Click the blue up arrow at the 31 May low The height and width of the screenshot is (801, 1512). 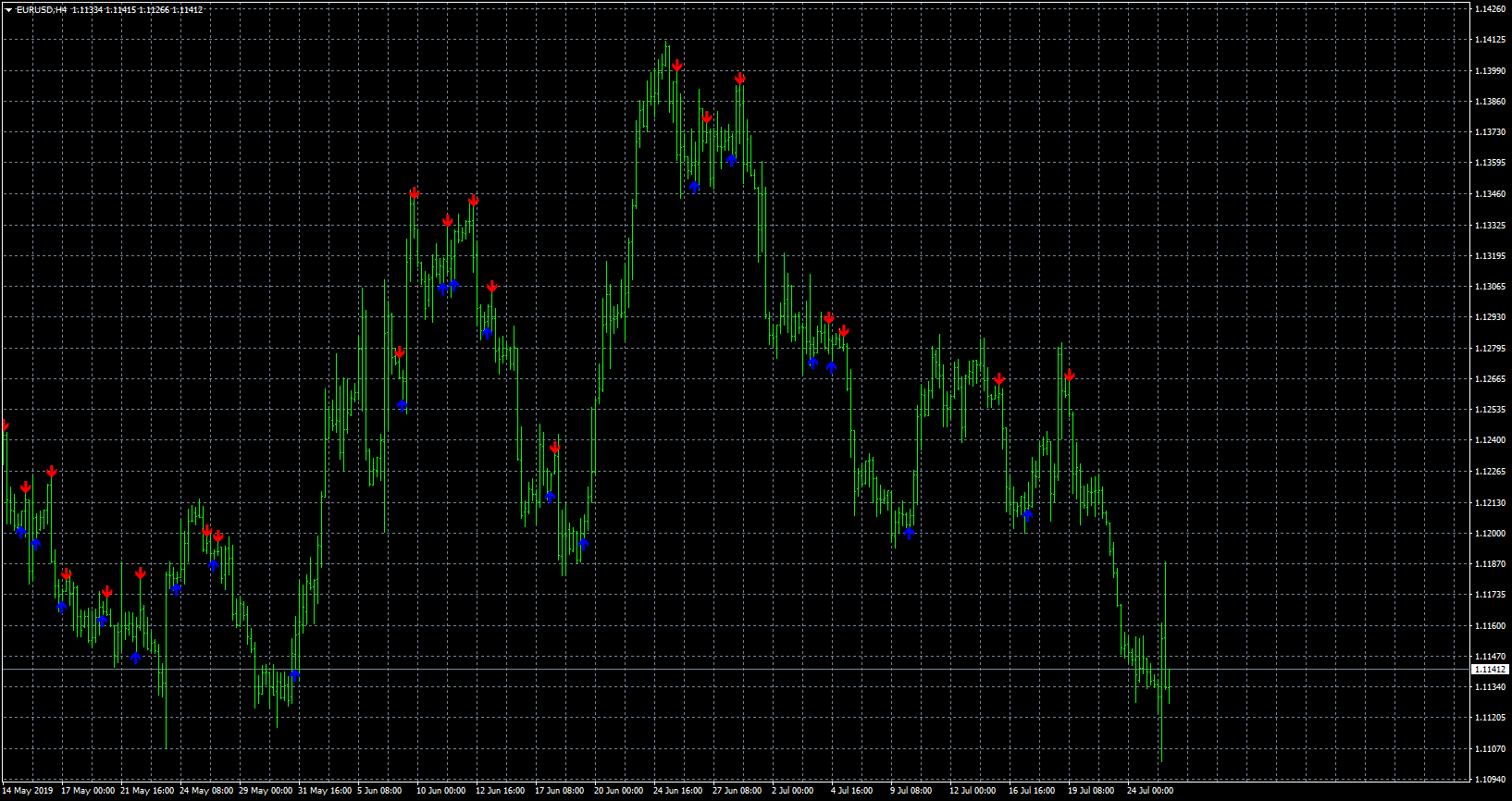294,675
